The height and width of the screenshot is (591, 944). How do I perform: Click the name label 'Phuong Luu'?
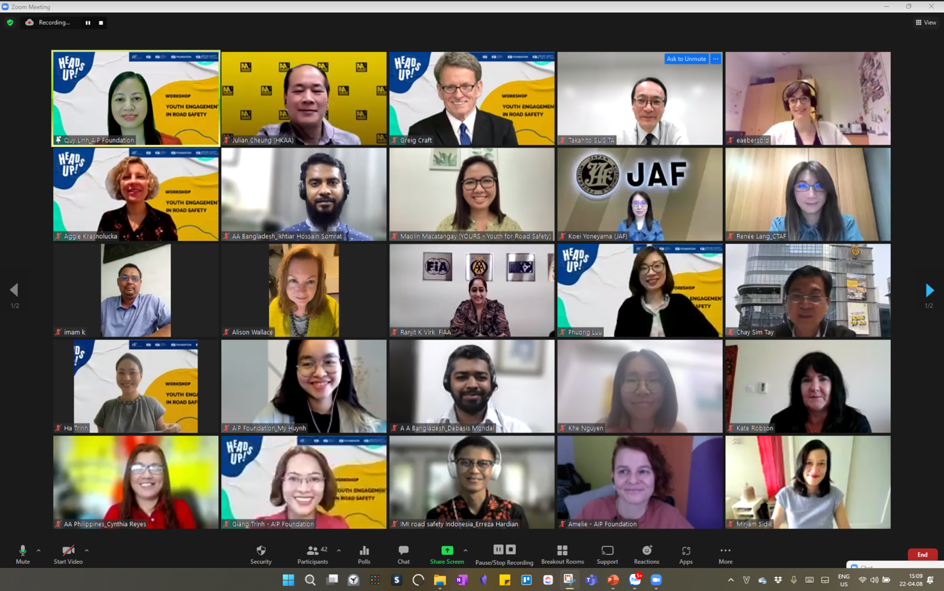(x=585, y=332)
